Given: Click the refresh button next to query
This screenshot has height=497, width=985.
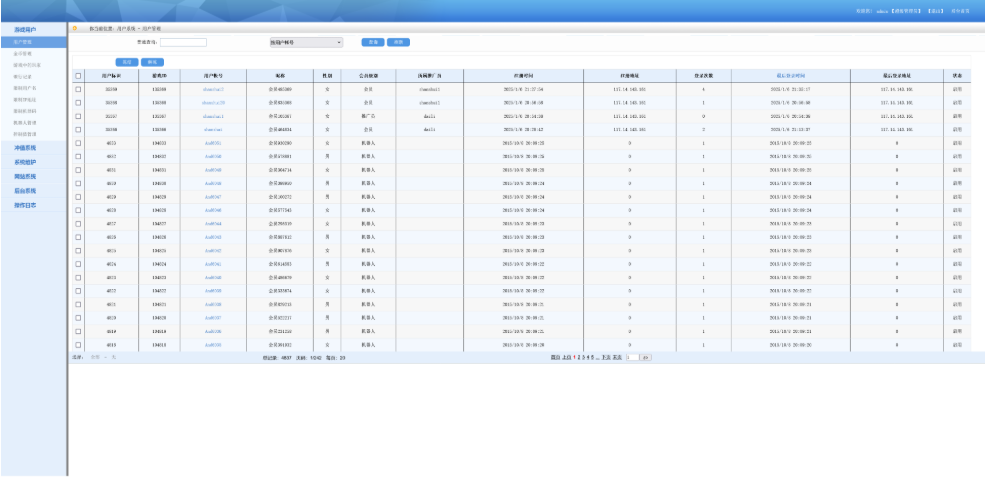Looking at the screenshot, I should [398, 42].
